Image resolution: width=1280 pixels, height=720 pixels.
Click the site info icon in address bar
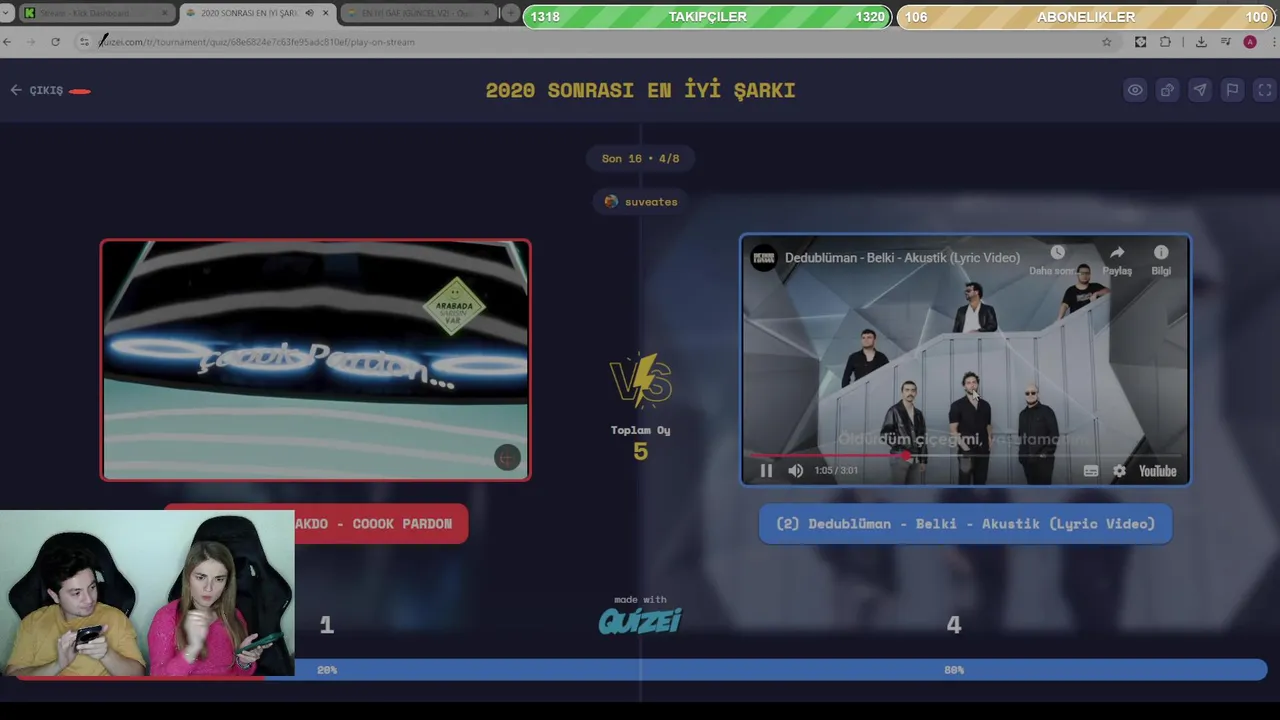(85, 42)
